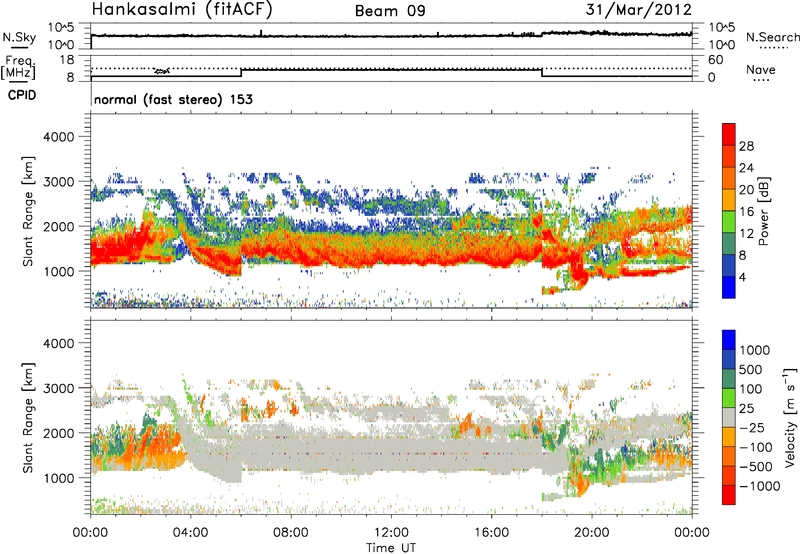Viewport: 800px width, 554px height.
Task: Click the 16 tick on the power colorbar
Action: click(746, 212)
